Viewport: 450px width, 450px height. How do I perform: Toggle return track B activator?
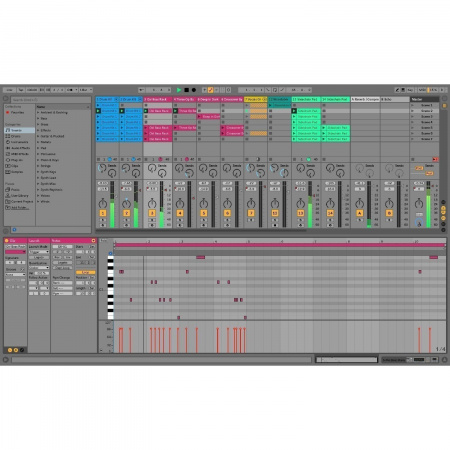[389, 213]
